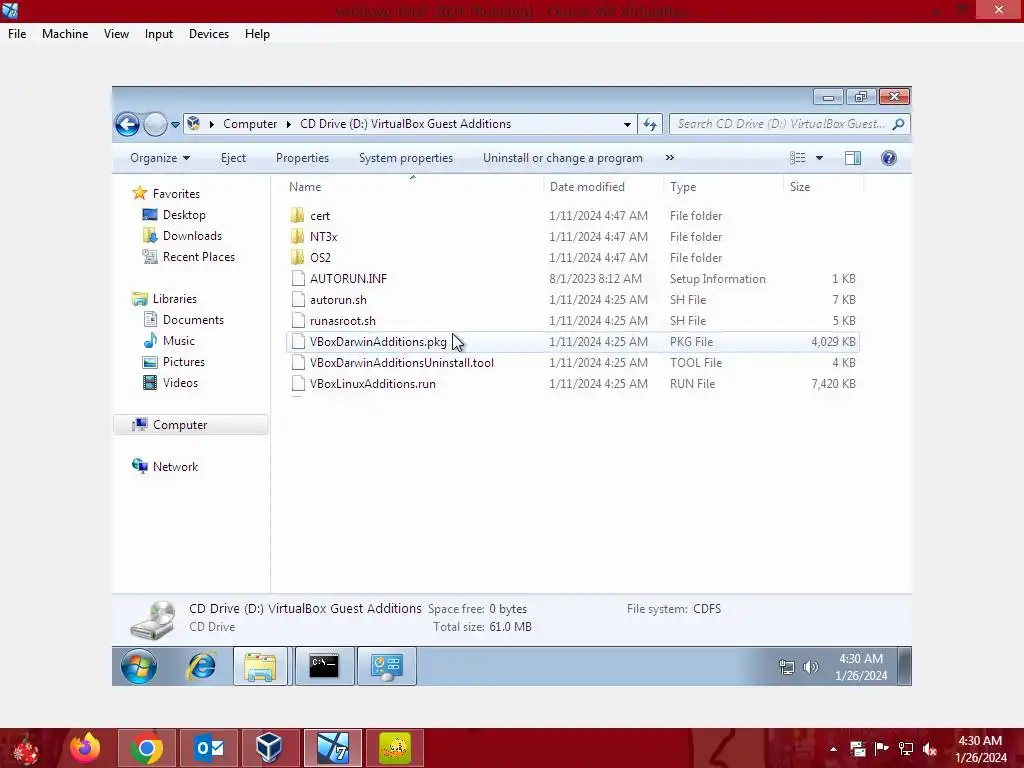Open Outlook from host taskbar
This screenshot has height=768, width=1024.
pos(209,748)
